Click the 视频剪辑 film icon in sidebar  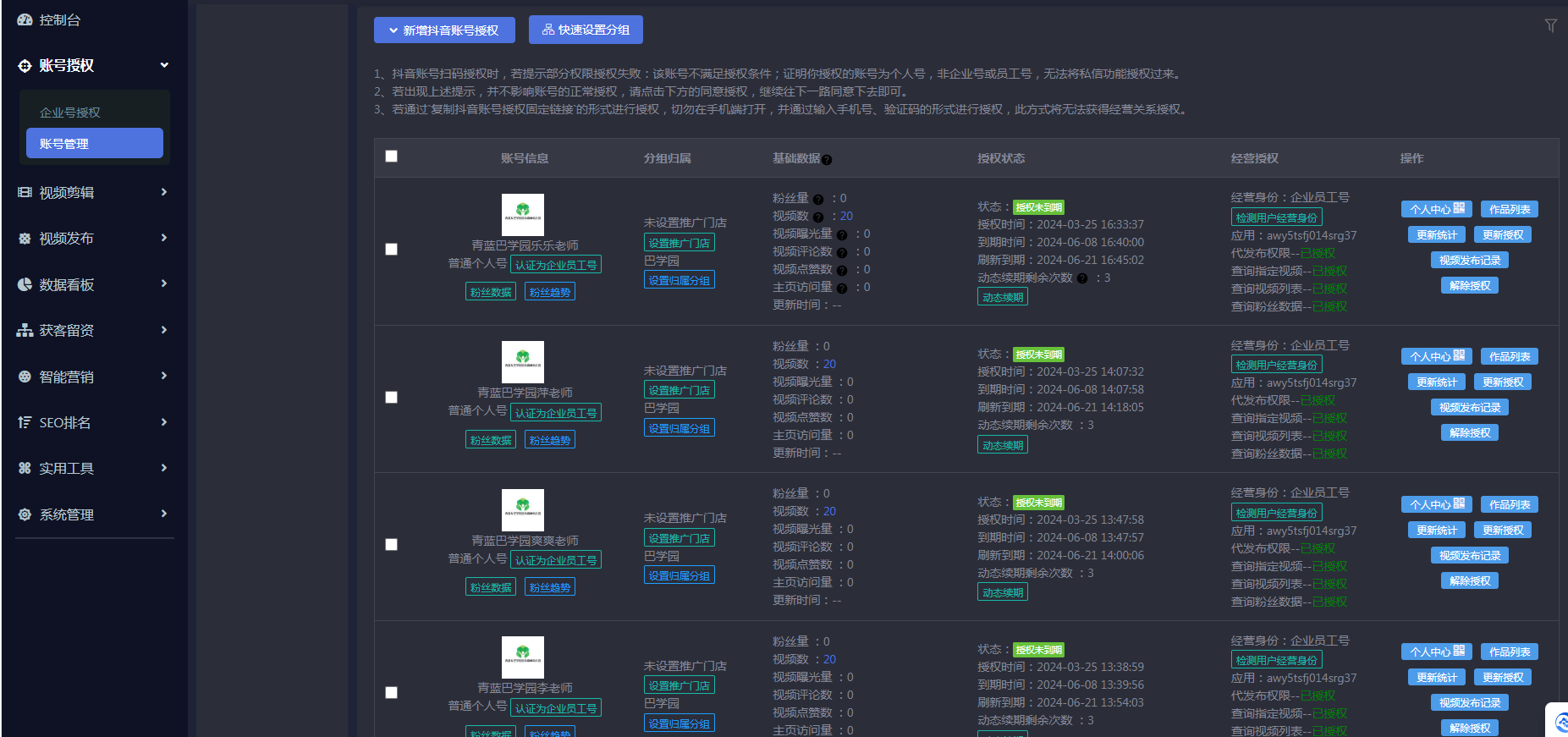pos(25,193)
